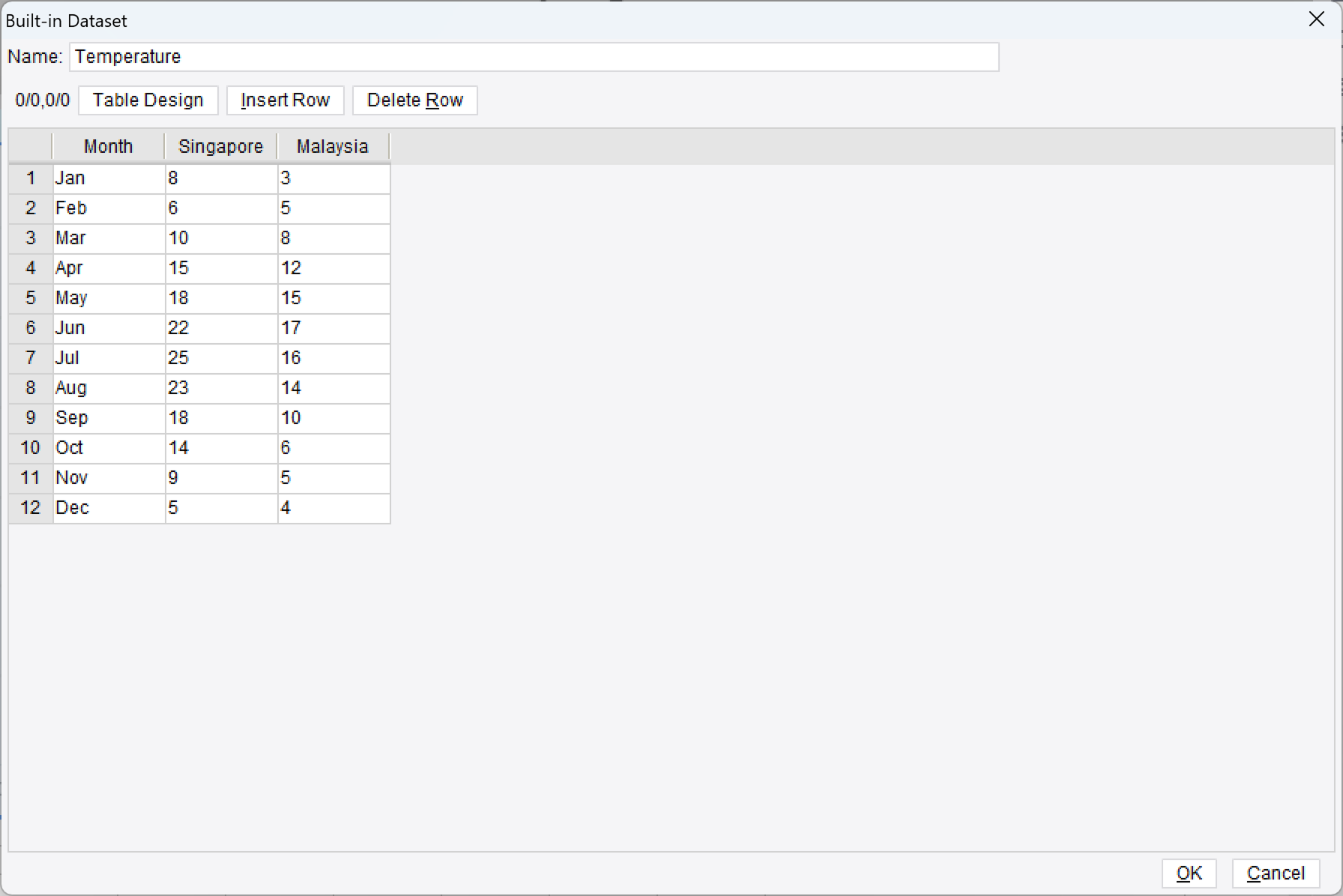Select Malaysia's April value of 12
Image resolution: width=1343 pixels, height=896 pixels.
pyautogui.click(x=332, y=268)
